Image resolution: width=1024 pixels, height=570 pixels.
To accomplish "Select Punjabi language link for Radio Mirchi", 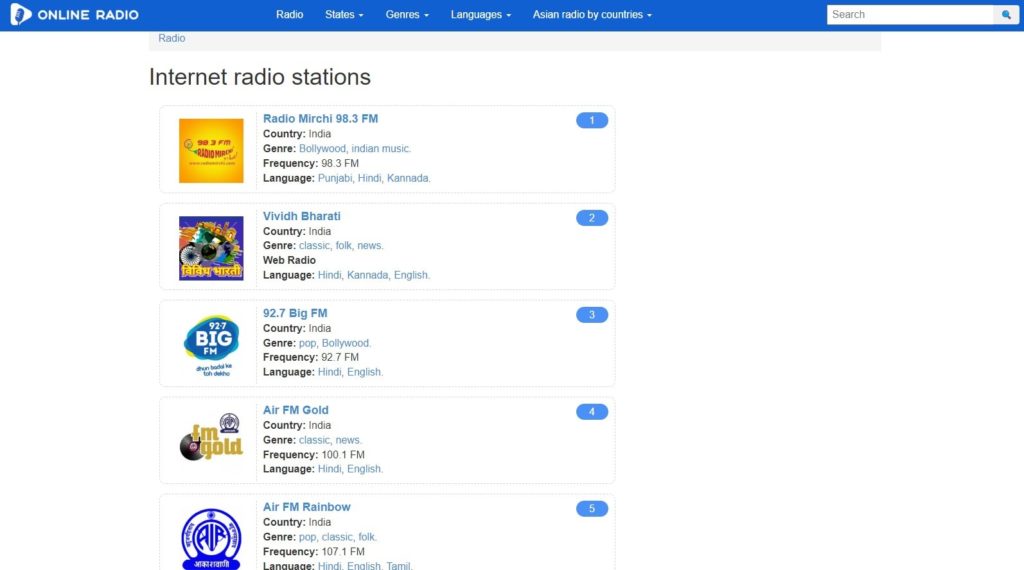I will (335, 178).
